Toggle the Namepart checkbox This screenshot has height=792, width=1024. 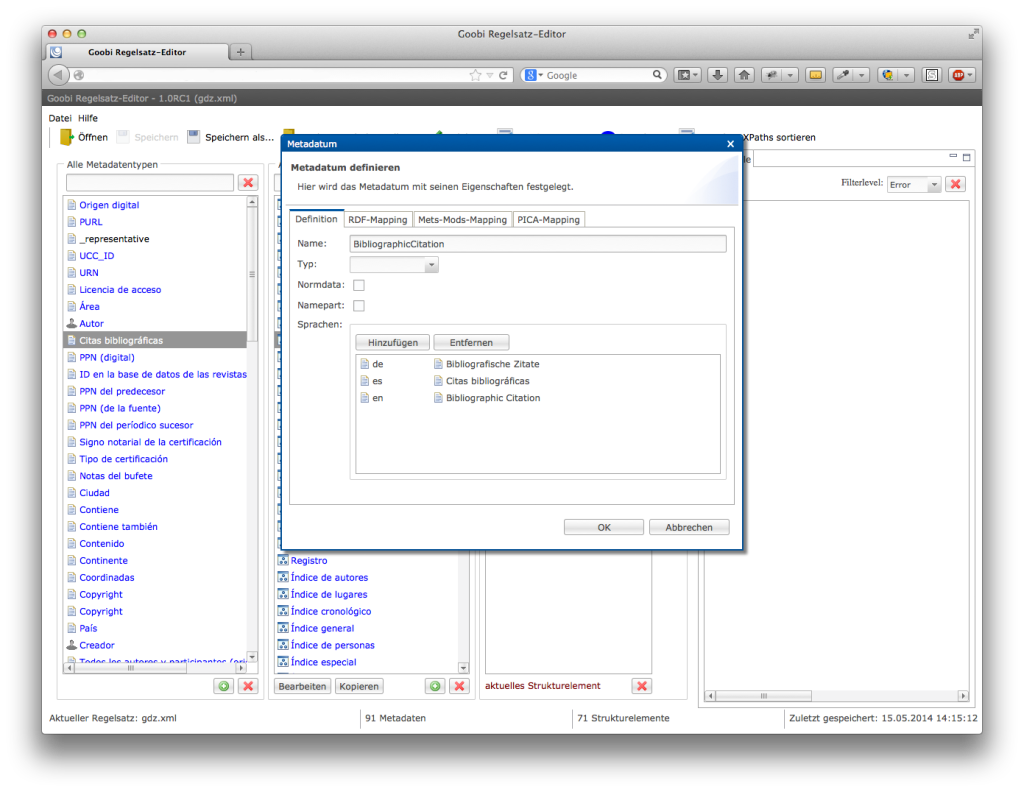(359, 306)
